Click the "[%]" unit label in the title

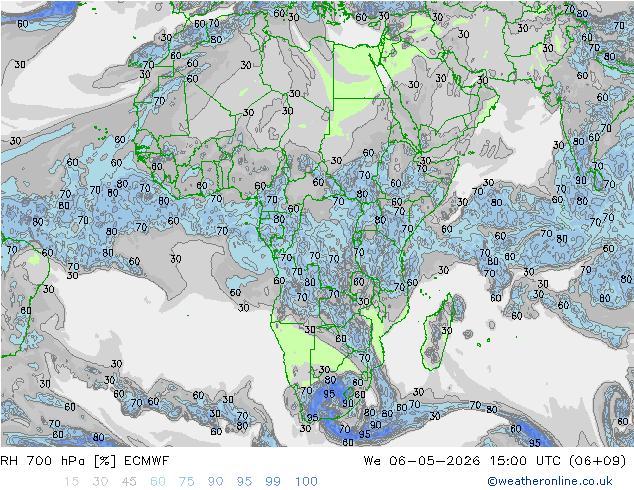click(105, 461)
